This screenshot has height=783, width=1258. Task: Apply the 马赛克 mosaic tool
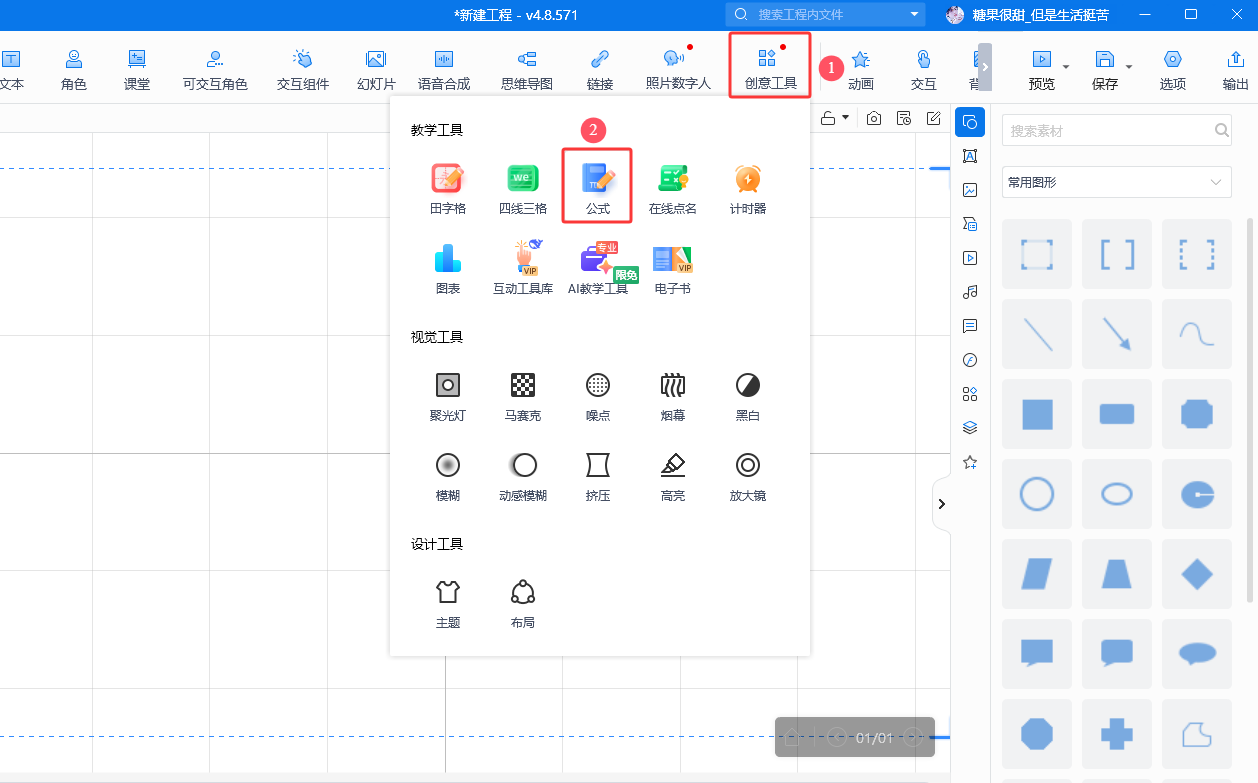pyautogui.click(x=522, y=393)
